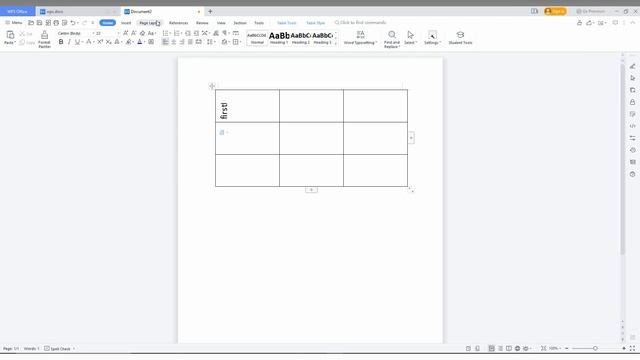The width and height of the screenshot is (640, 360).
Task: Click the bulleted list icon
Action: pyautogui.click(x=165, y=33)
